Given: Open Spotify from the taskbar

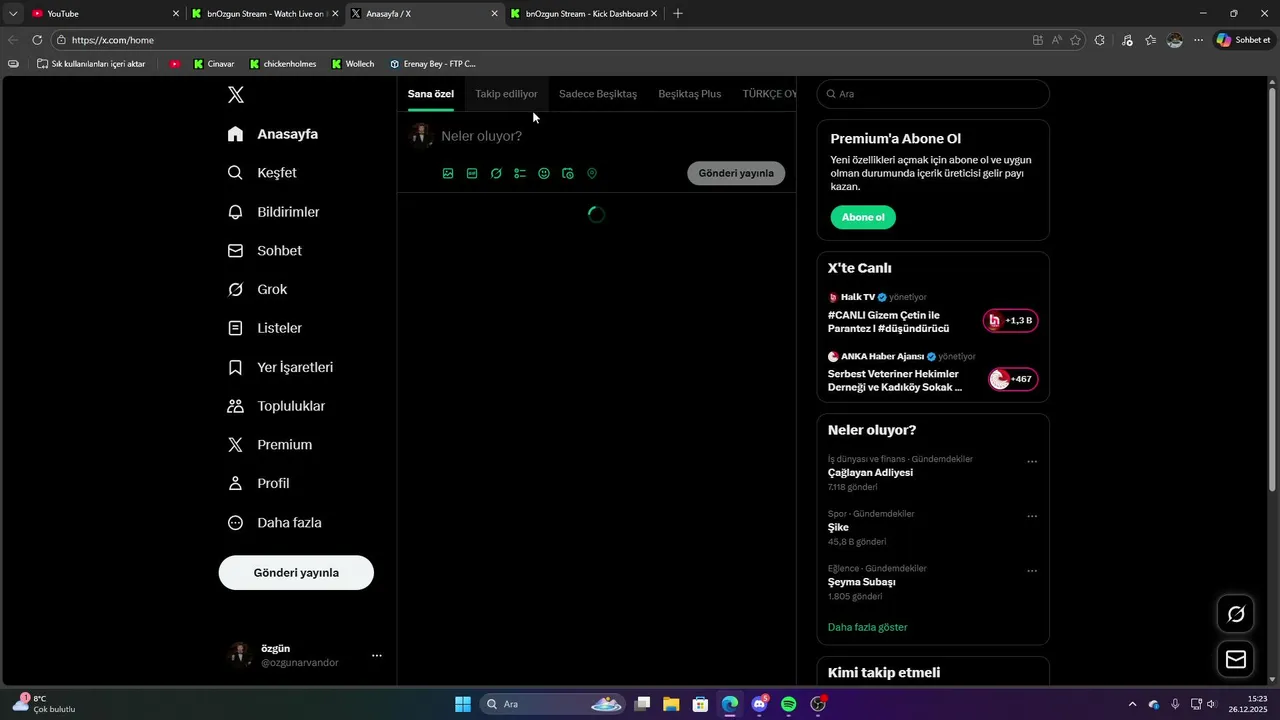Looking at the screenshot, I should pos(788,704).
